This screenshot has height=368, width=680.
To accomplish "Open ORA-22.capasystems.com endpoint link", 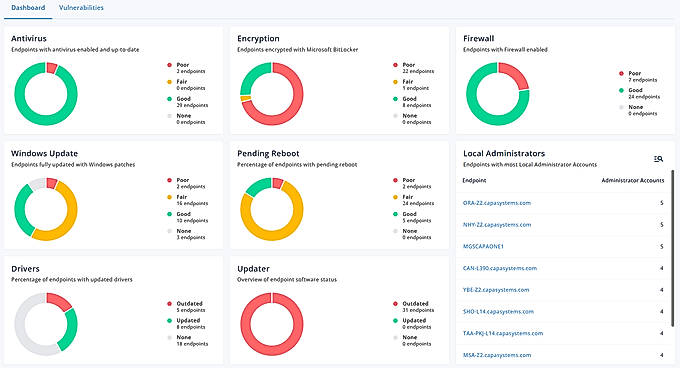I will tap(497, 203).
